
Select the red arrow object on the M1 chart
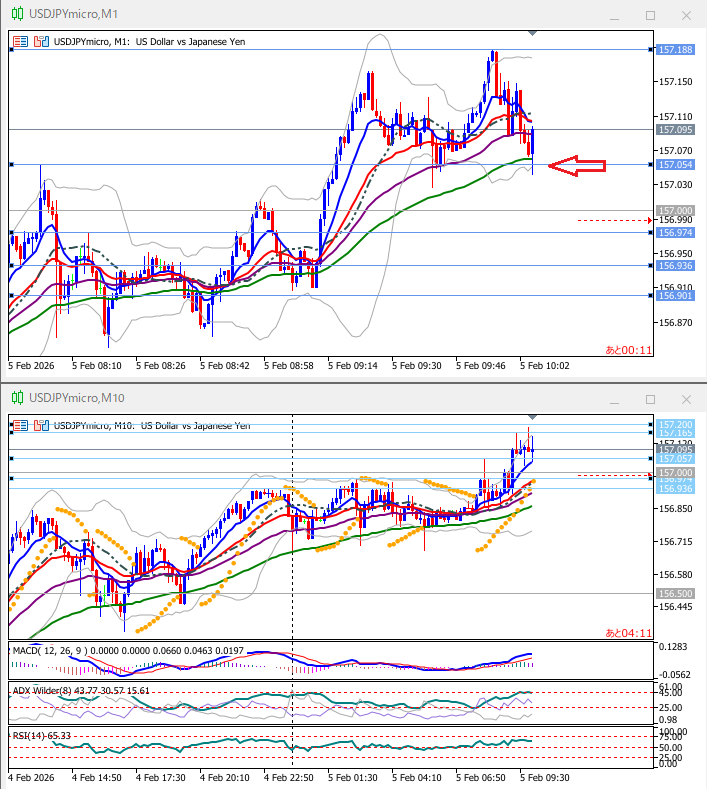(x=579, y=166)
